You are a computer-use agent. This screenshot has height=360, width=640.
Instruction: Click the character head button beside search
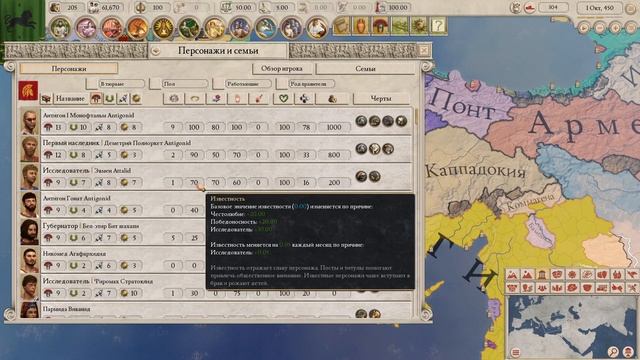[x=628, y=351]
